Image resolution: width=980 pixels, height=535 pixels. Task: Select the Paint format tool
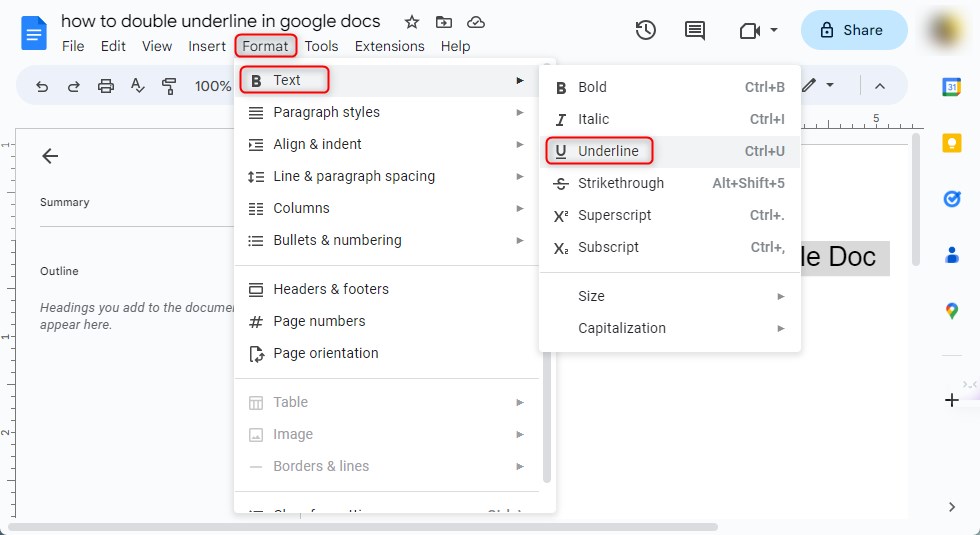[x=169, y=86]
